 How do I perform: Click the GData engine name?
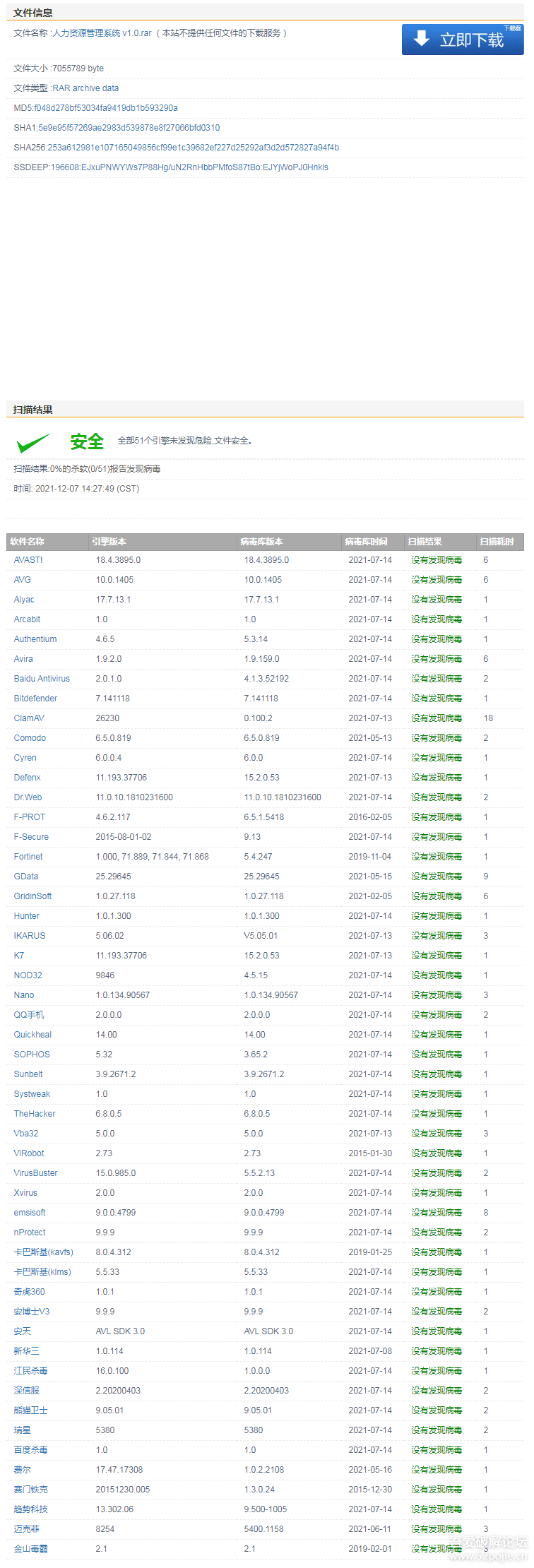(26, 877)
